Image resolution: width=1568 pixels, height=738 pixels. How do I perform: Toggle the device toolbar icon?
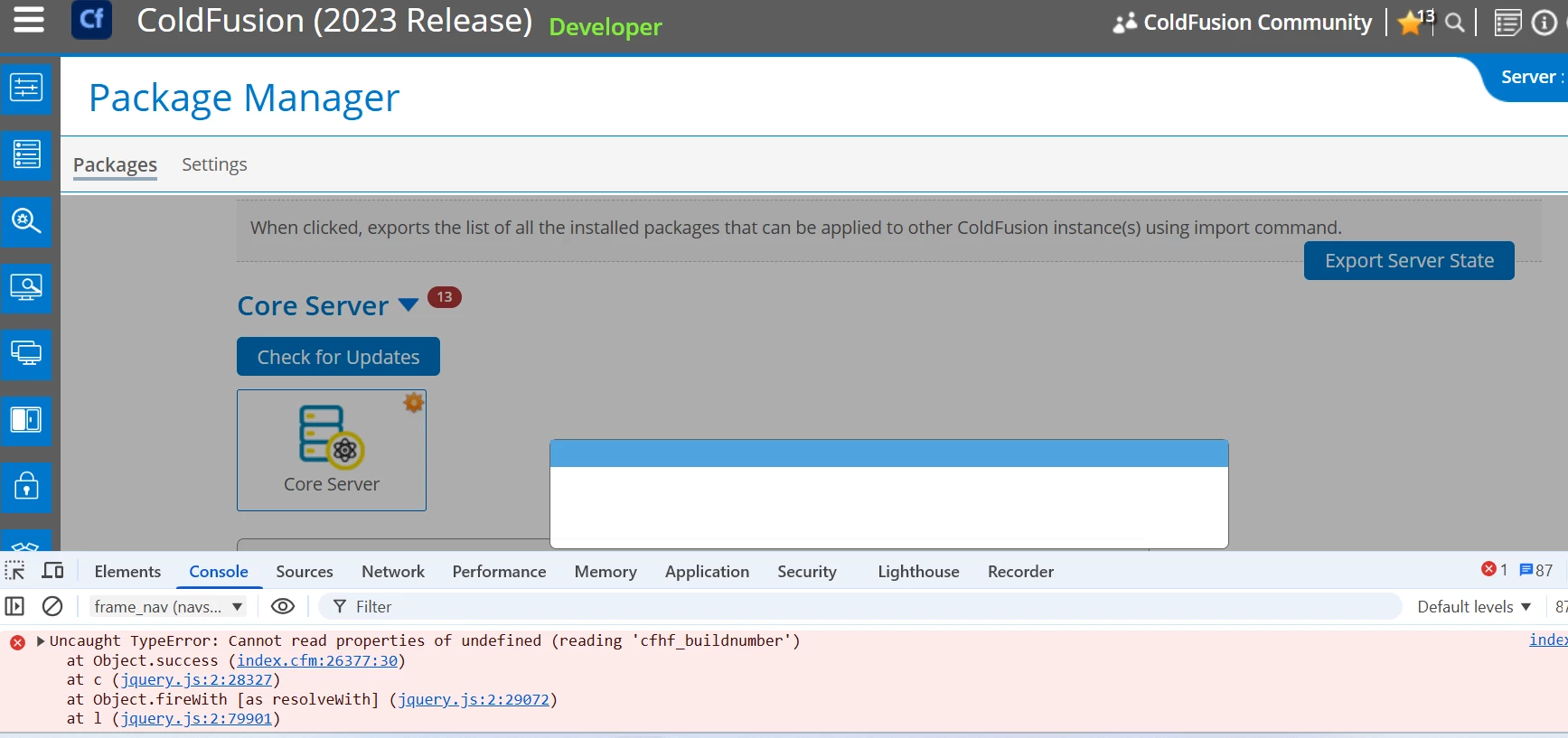tap(53, 571)
